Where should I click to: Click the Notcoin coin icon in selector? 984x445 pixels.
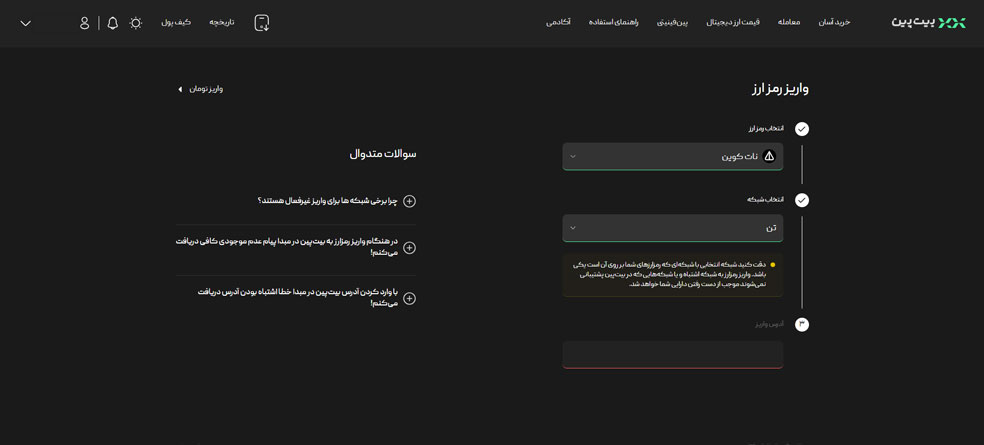(x=769, y=156)
